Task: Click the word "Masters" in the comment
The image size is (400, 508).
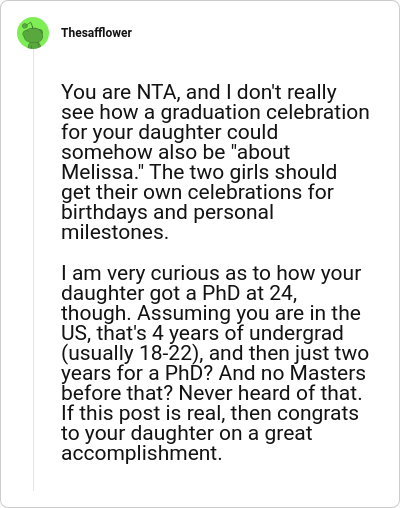Action: (x=327, y=373)
